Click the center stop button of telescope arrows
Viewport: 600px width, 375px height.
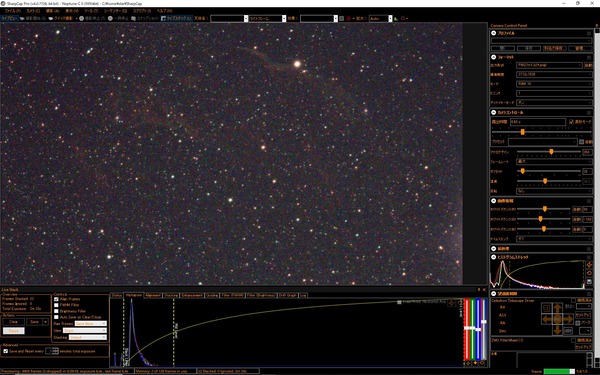pos(558,319)
